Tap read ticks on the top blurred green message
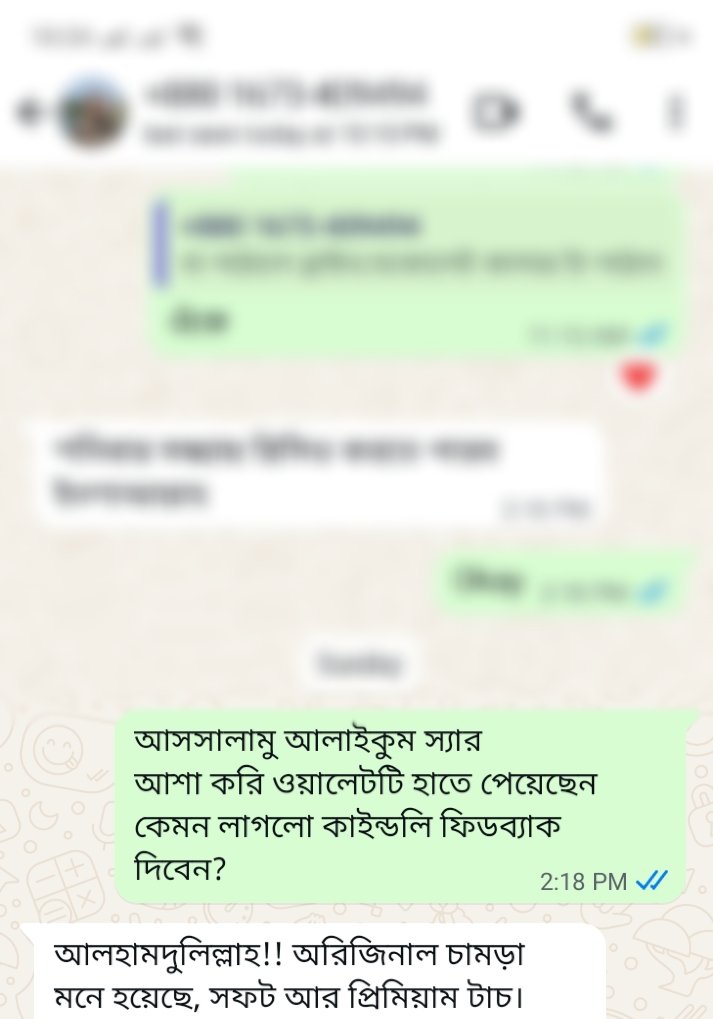 (651, 335)
